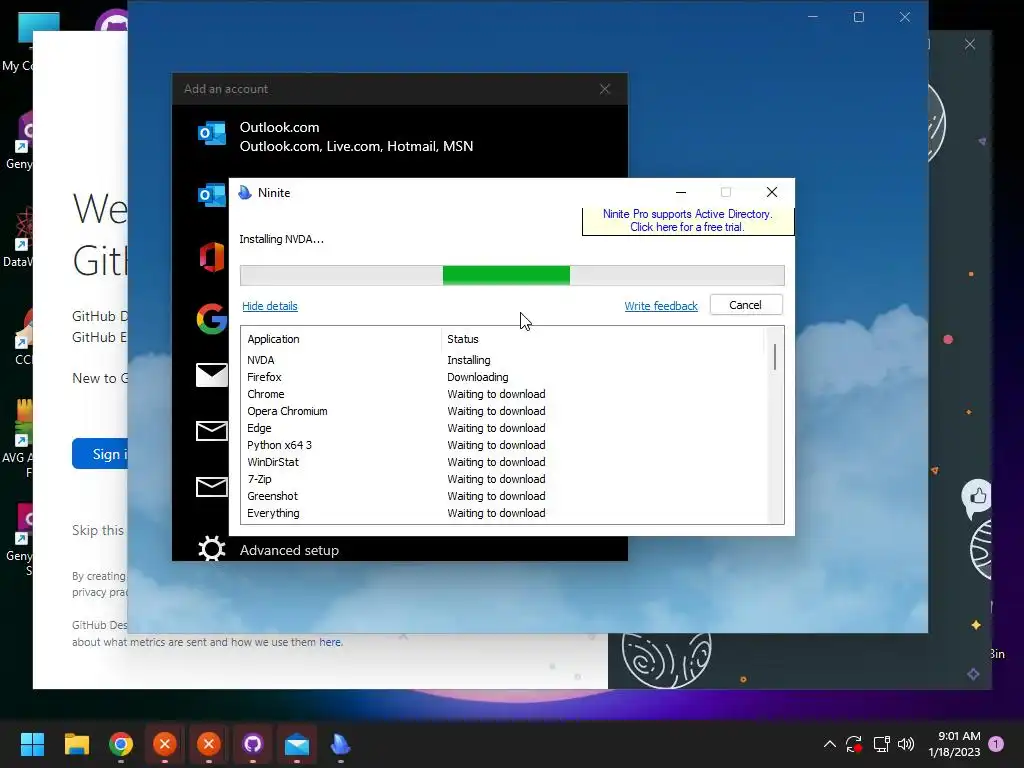Open the 'here' link in GitHub Desktop
This screenshot has height=768, width=1024.
(x=330, y=642)
